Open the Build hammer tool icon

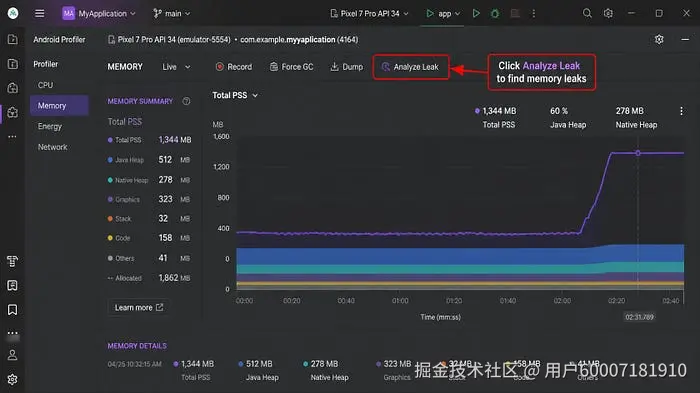pyautogui.click(x=12, y=261)
